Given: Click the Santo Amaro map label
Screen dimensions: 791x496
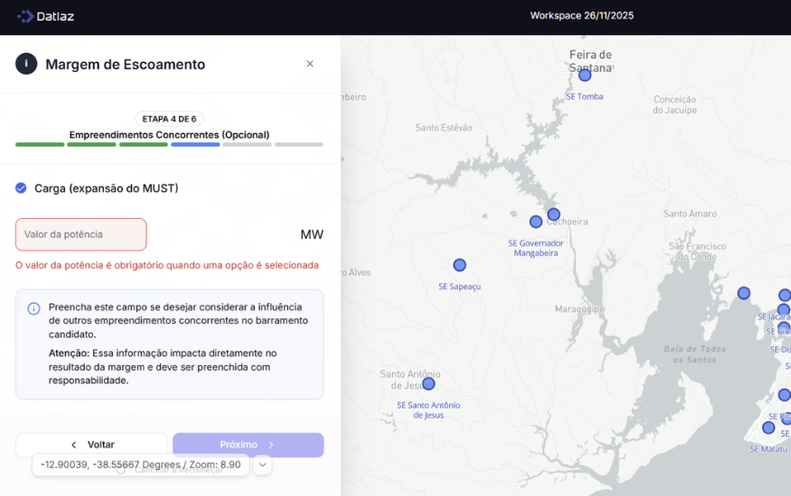Looking at the screenshot, I should pyautogui.click(x=690, y=214).
